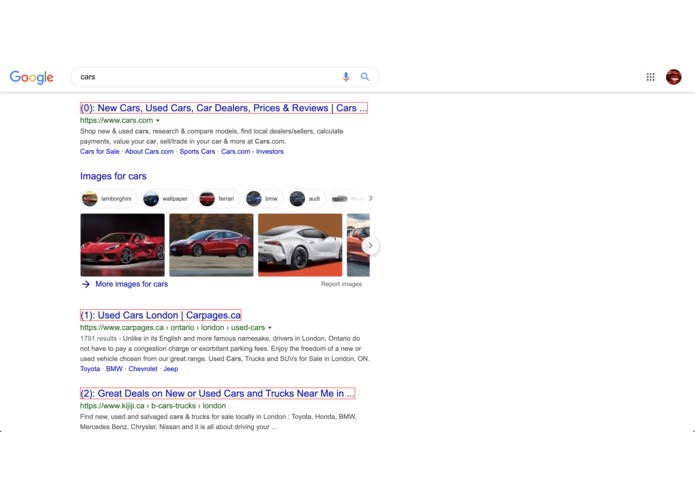695x494 pixels.
Task: Open the white Supra image thumbnail
Action: pos(300,245)
